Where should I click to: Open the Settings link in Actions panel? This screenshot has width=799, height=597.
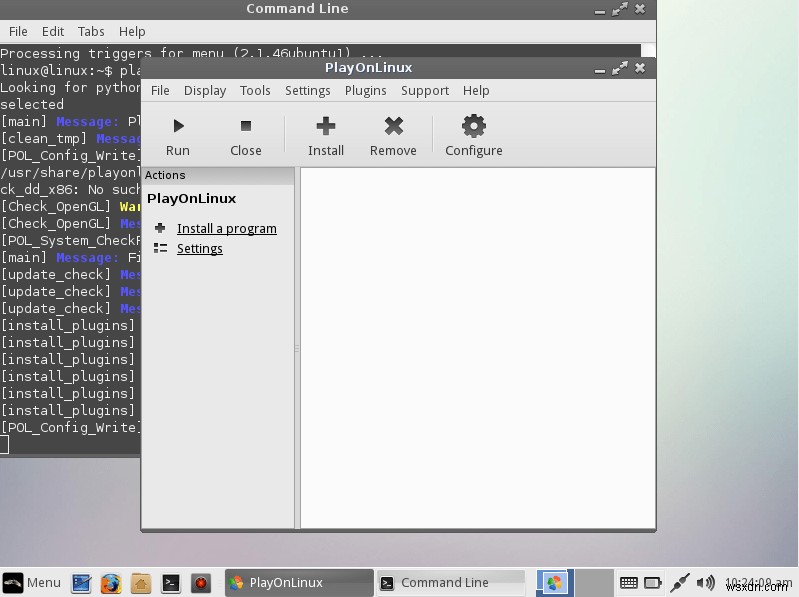pos(200,249)
